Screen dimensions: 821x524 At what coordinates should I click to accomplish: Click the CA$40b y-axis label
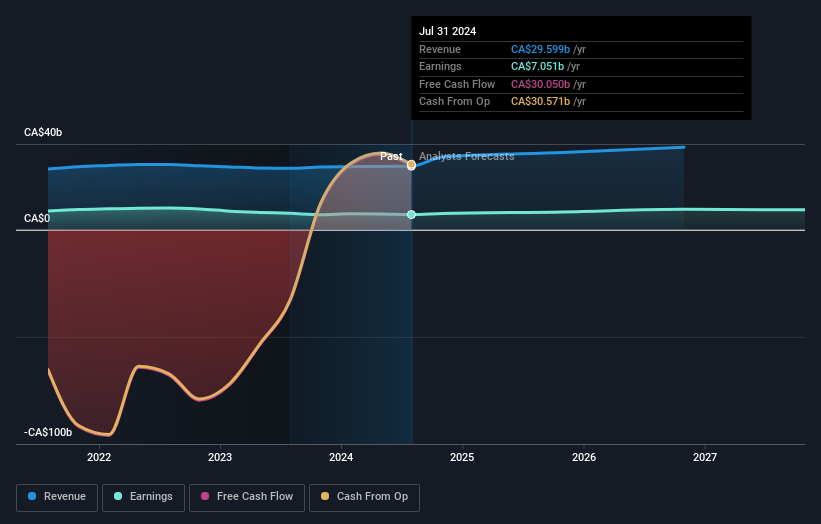tap(43, 132)
